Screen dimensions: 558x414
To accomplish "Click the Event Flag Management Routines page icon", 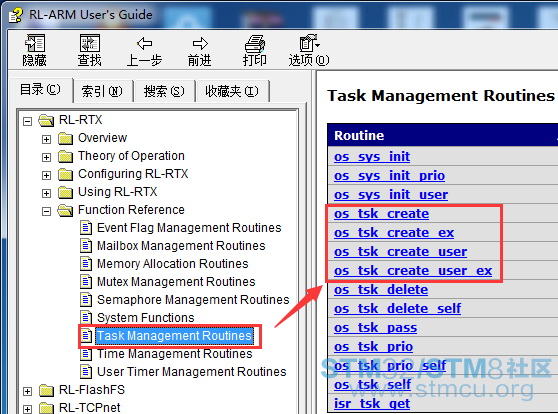I will pos(86,227).
